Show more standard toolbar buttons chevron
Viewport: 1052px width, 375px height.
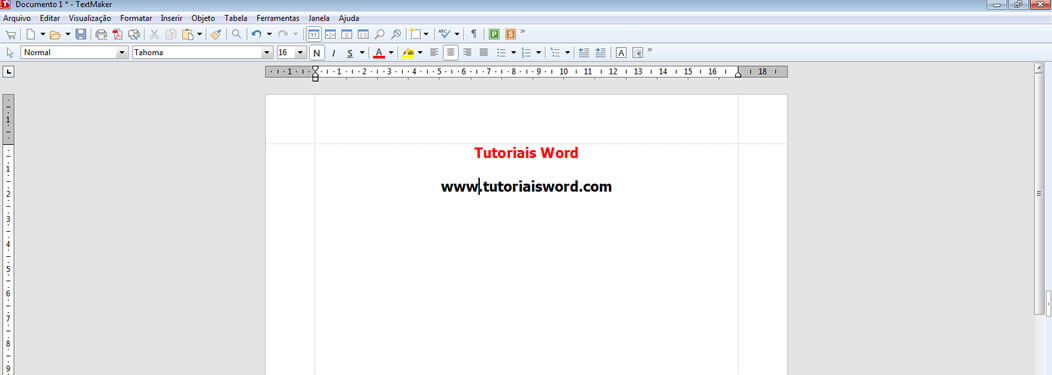[523, 32]
